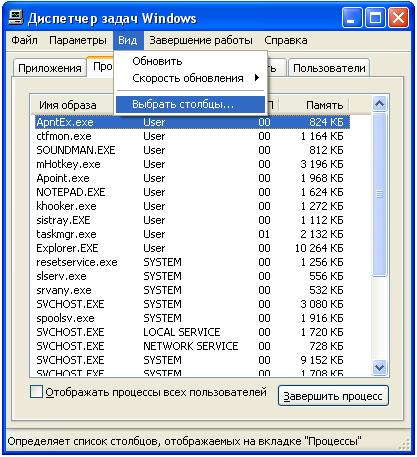This screenshot has width=417, height=457.
Task: Click the Task Manager title bar icon
Action: point(15,17)
